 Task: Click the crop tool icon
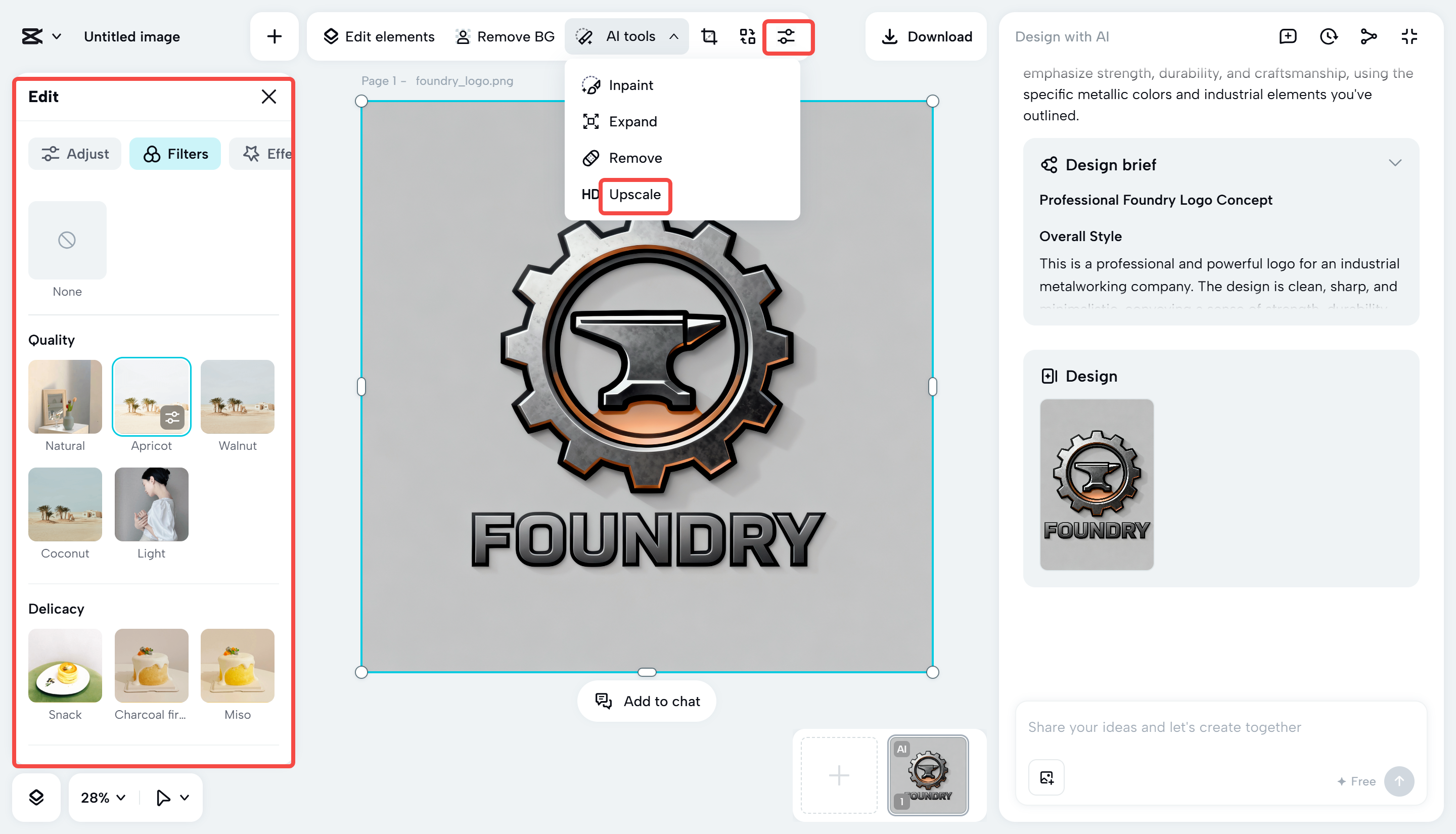point(709,37)
